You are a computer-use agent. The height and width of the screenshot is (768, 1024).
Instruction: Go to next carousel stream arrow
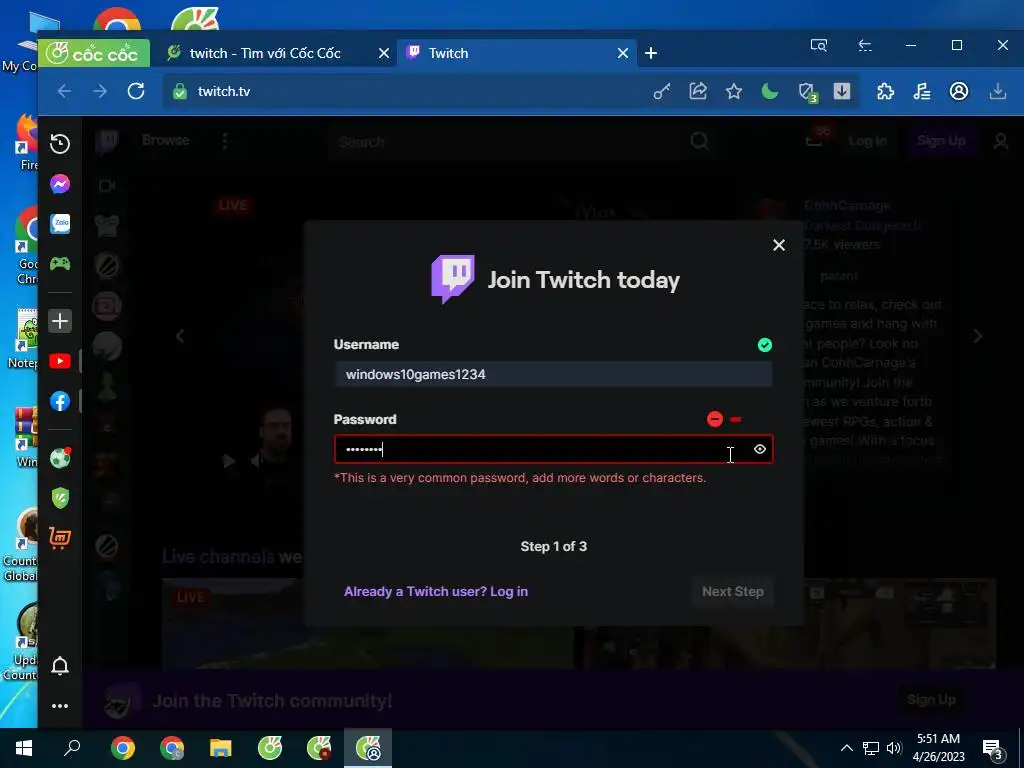pyautogui.click(x=978, y=336)
